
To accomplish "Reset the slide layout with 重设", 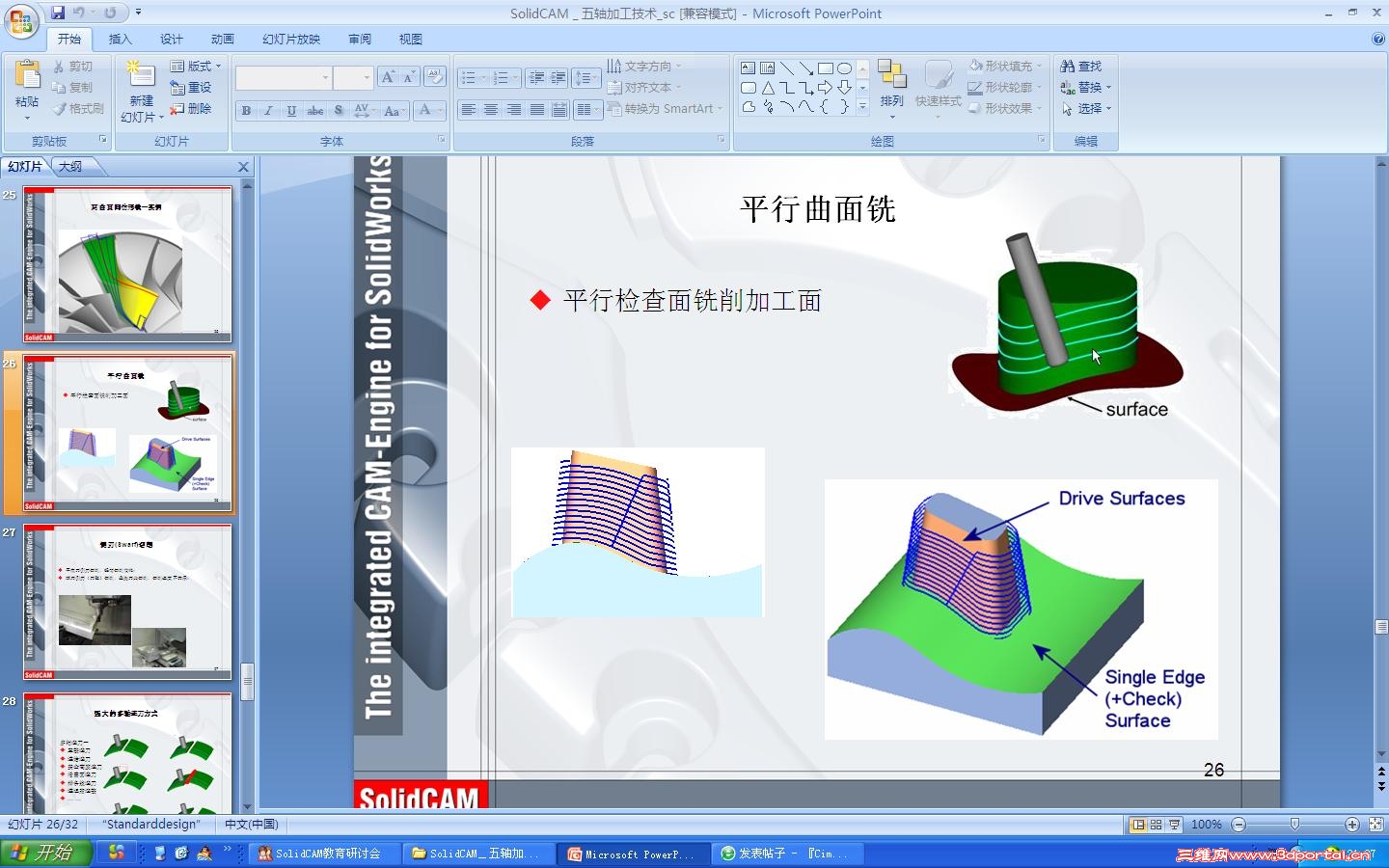I will coord(191,87).
